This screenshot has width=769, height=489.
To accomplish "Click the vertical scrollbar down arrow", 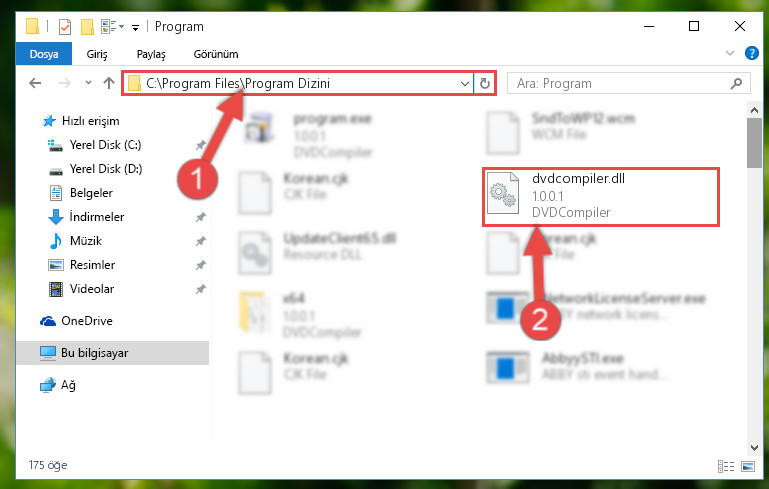I will [754, 447].
